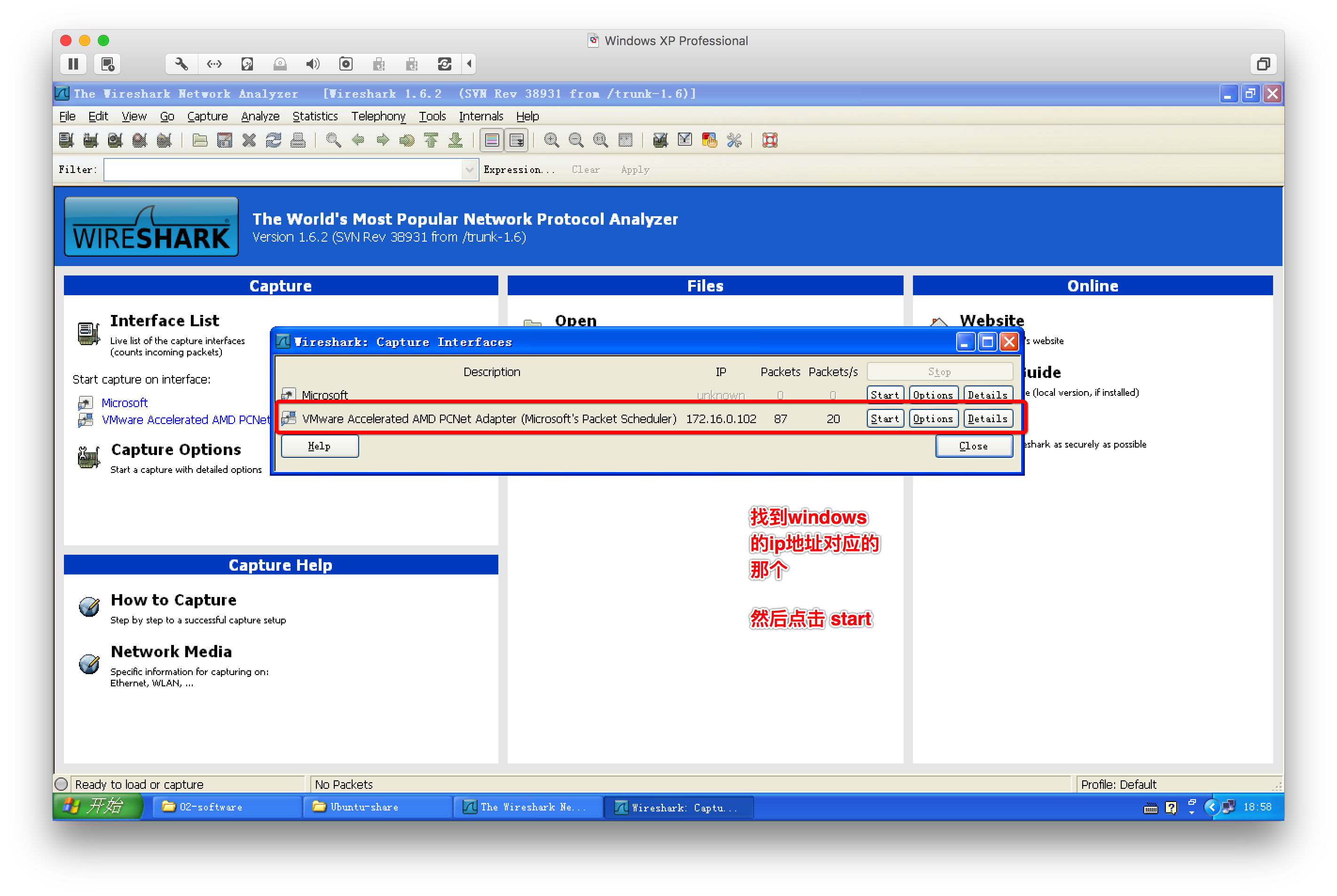Click the Print toolbar icon
The width and height of the screenshot is (1337, 896).
pyautogui.click(x=298, y=140)
